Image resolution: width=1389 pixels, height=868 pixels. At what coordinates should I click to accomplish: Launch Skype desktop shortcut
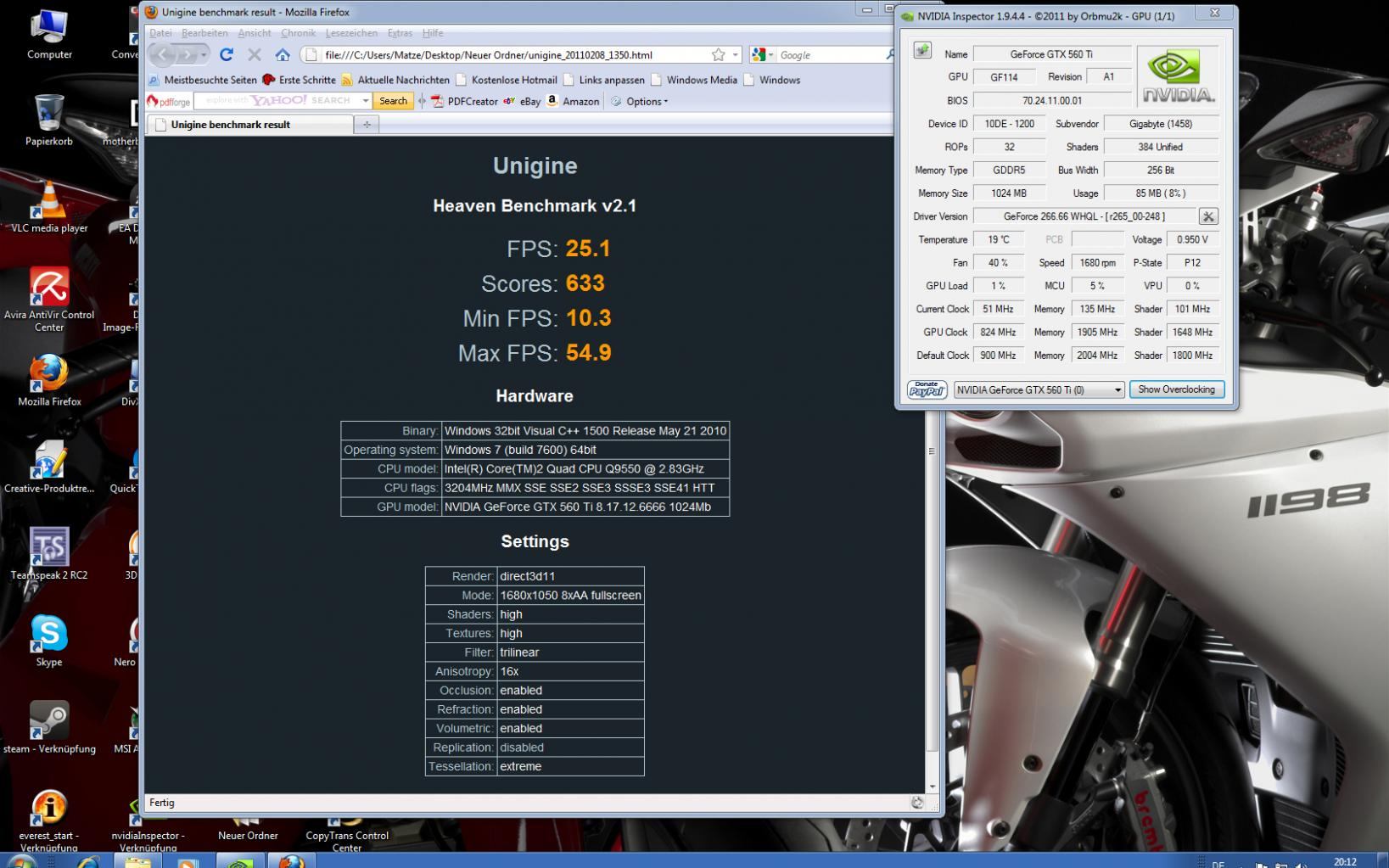pos(49,641)
